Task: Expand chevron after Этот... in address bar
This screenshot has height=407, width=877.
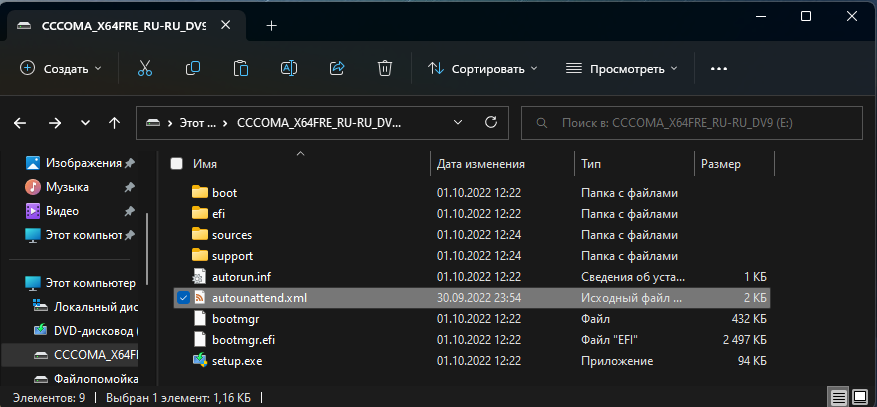Action: click(225, 123)
